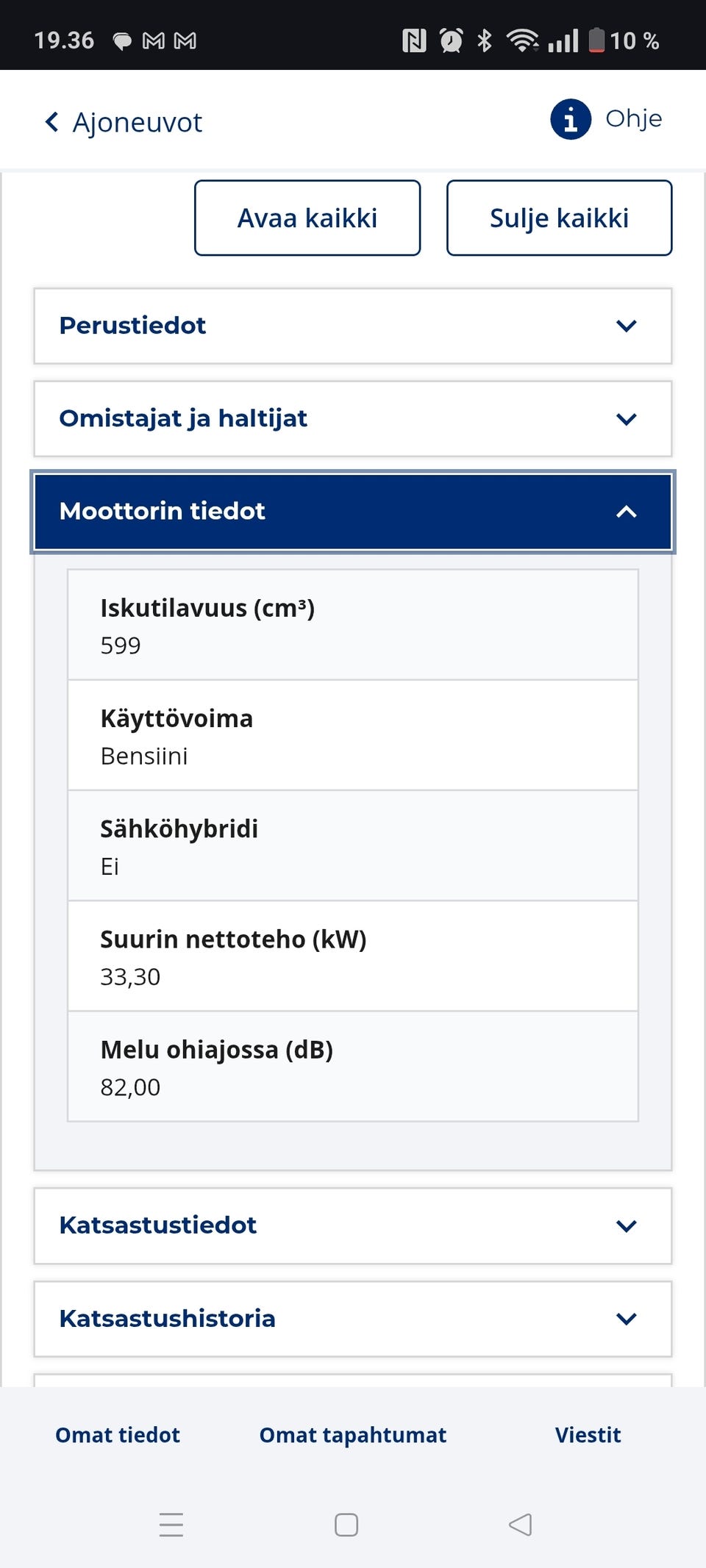
Task: Switch to the Omat tiedot tab
Action: (118, 1435)
